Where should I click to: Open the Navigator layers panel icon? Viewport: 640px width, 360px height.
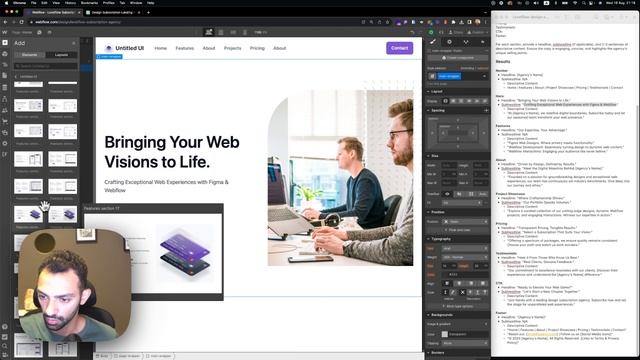(x=5, y=64)
